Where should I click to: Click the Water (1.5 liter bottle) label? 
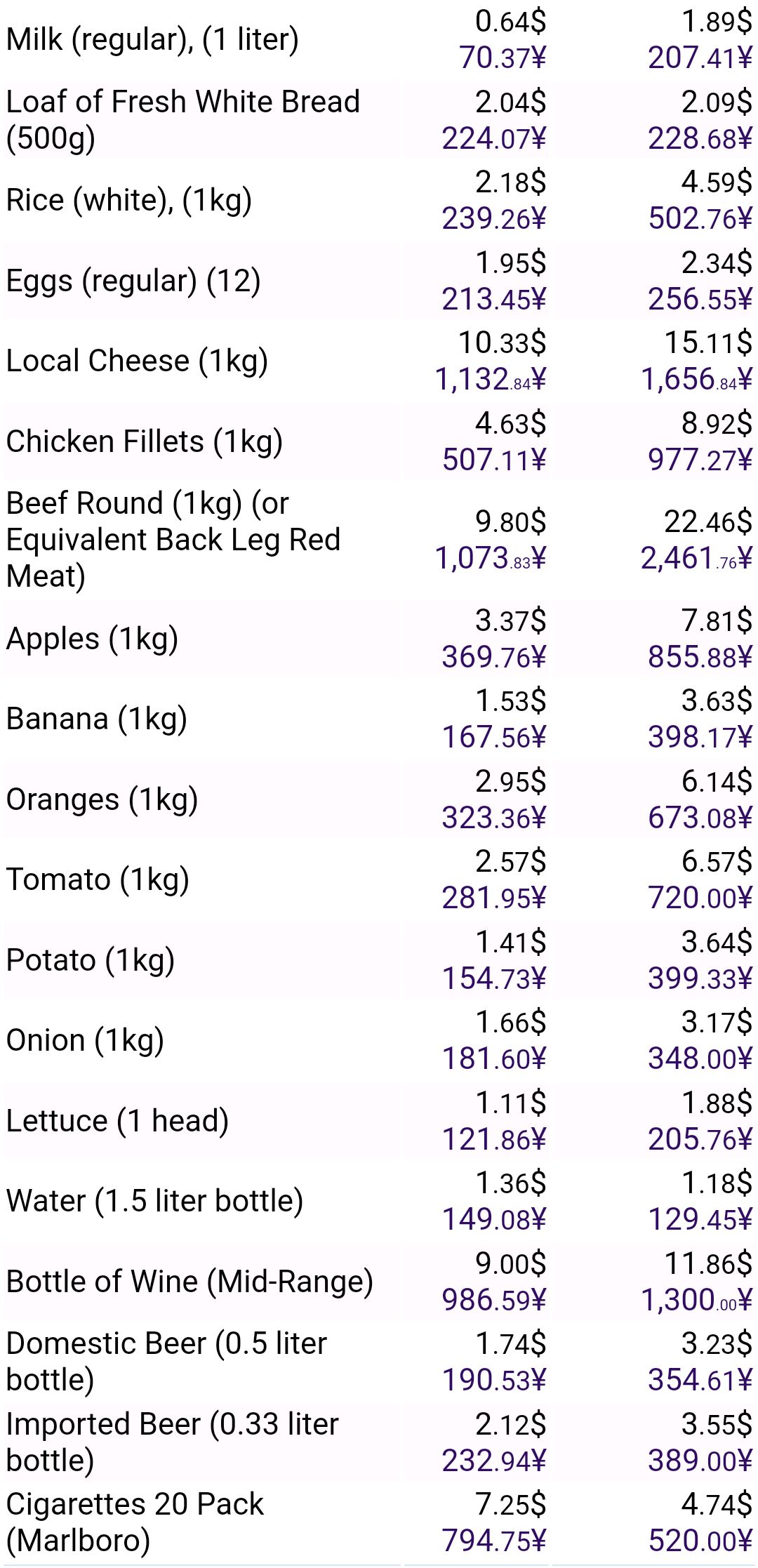[154, 1202]
